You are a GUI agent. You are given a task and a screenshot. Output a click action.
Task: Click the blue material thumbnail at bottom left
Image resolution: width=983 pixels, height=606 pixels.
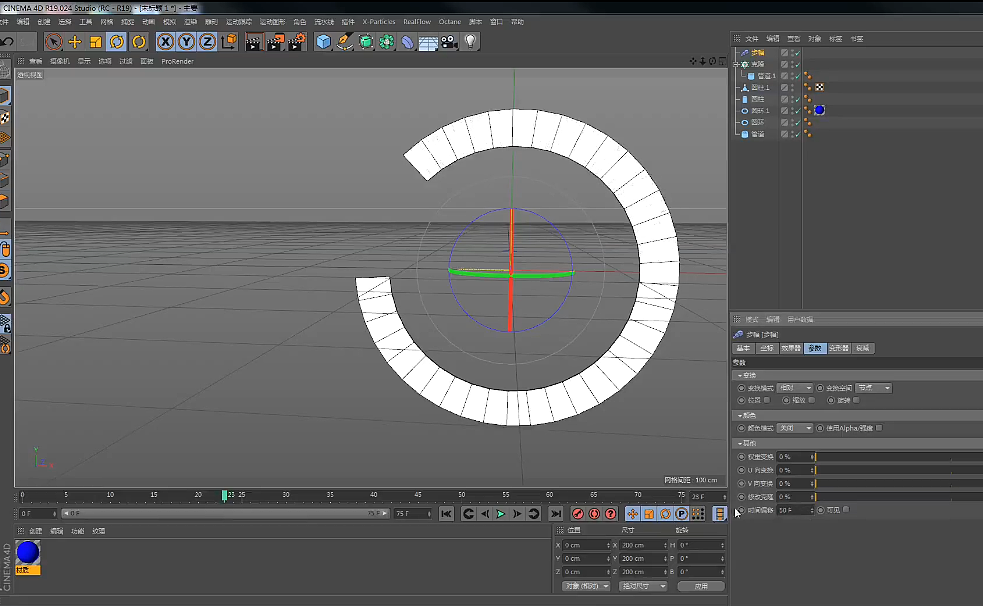point(27,552)
